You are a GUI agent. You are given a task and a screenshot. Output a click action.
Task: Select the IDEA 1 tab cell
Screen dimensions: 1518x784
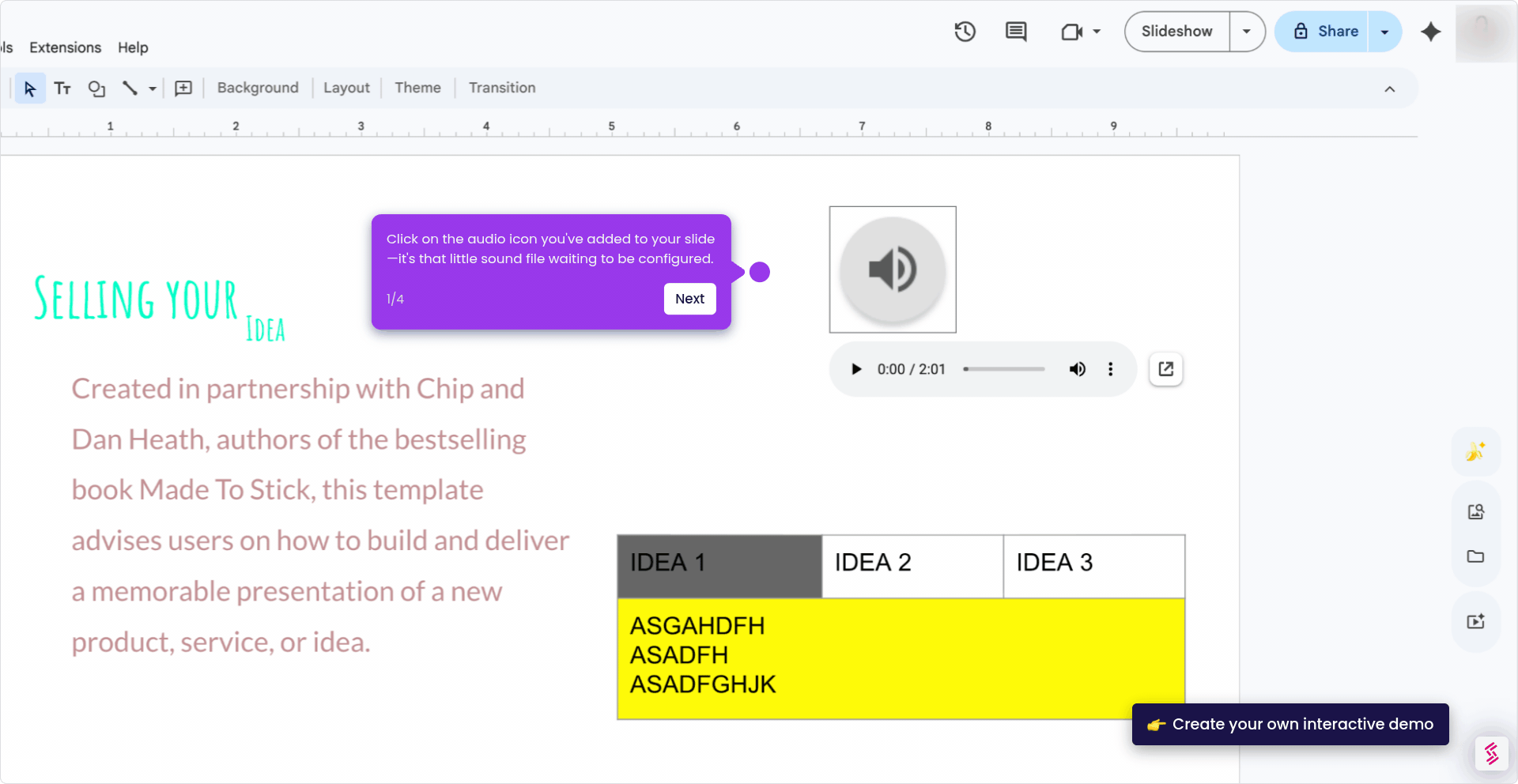pos(719,566)
